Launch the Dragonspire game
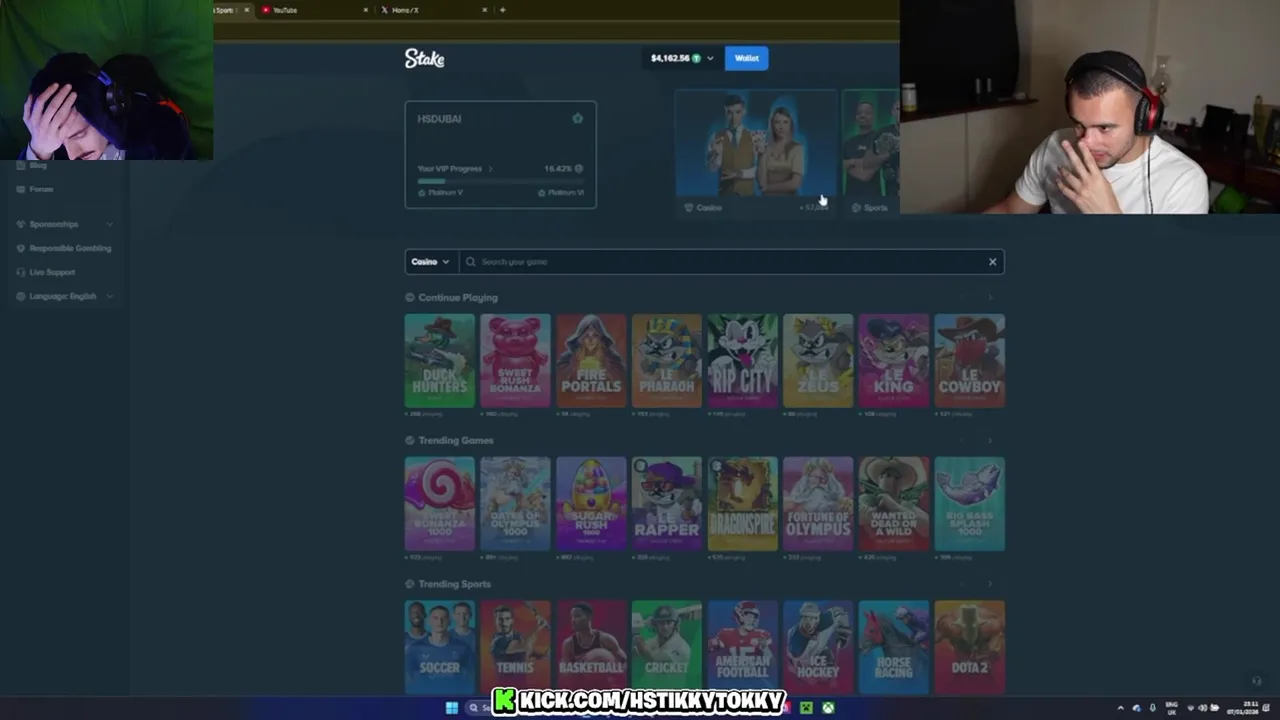 click(742, 503)
